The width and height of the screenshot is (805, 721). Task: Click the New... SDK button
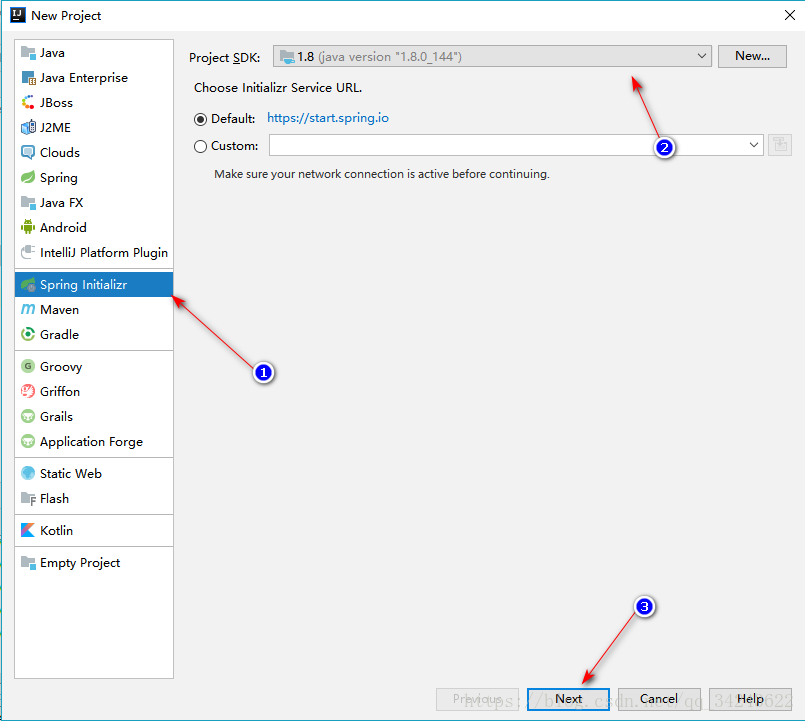coord(752,56)
